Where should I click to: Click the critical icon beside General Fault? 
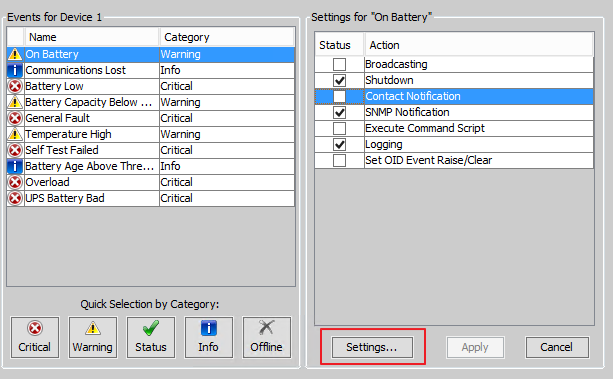pos(15,118)
